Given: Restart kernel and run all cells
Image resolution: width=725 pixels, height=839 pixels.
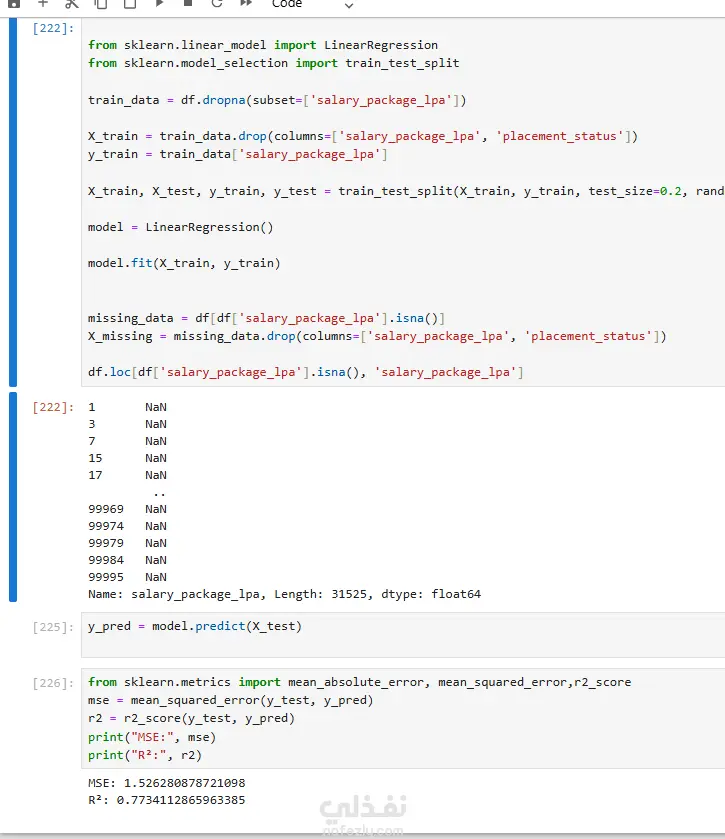Looking at the screenshot, I should coord(246,3).
